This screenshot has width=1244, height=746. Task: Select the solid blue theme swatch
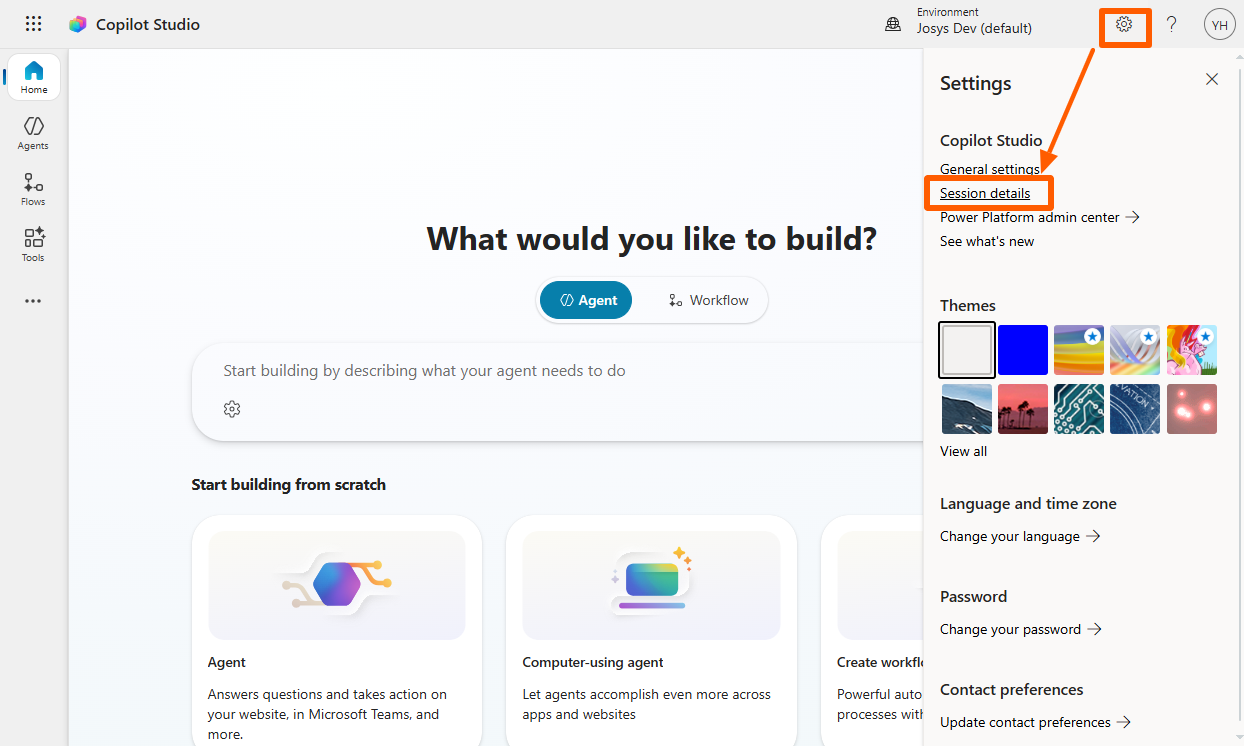point(1023,350)
